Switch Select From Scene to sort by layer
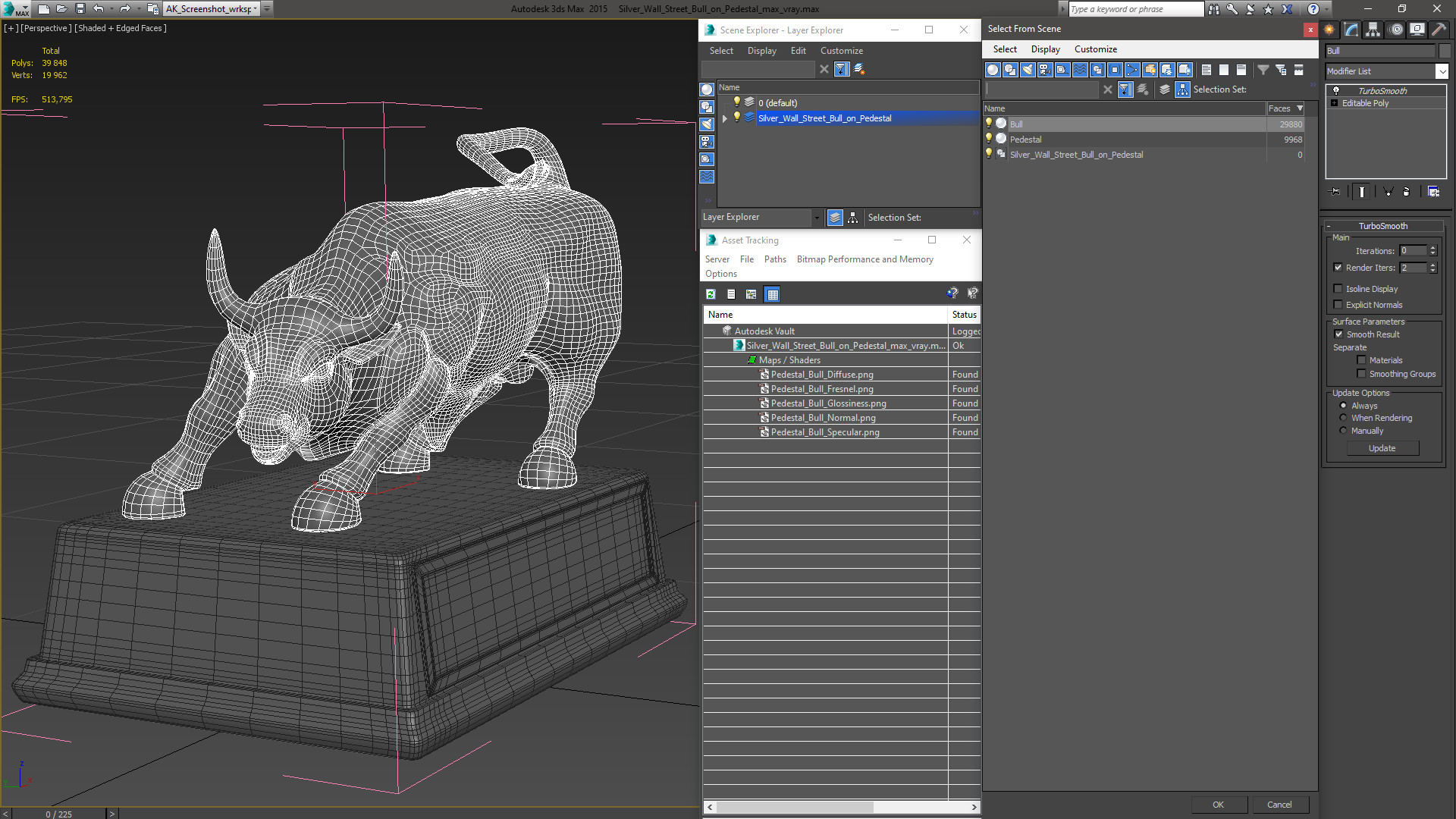The image size is (1456, 819). 1165,89
